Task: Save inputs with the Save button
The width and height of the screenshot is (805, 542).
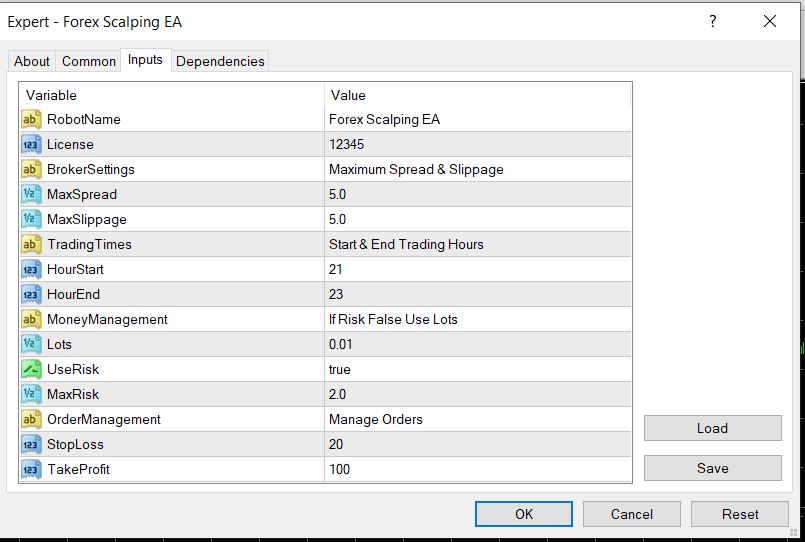Action: point(713,468)
